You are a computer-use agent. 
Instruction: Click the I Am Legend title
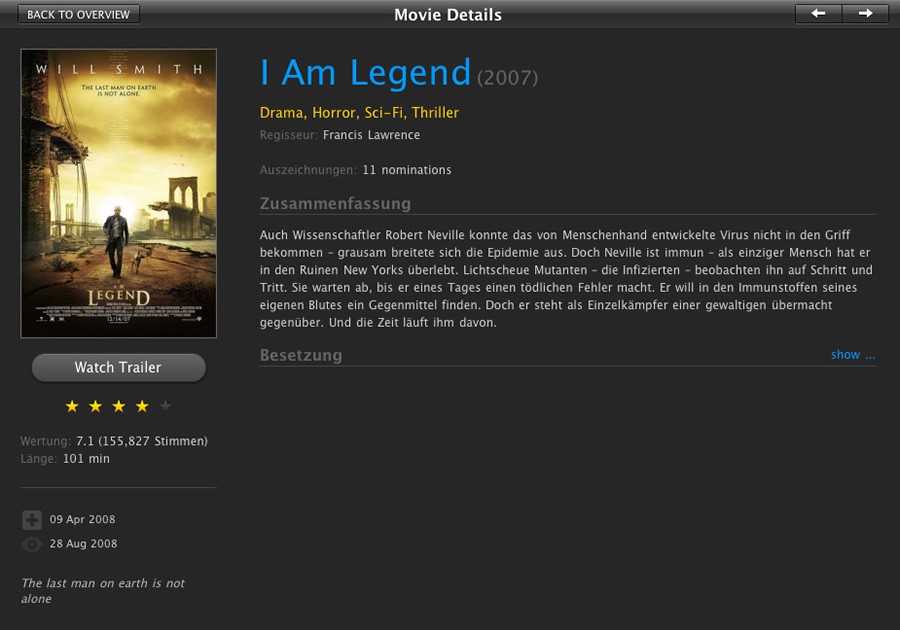(366, 73)
